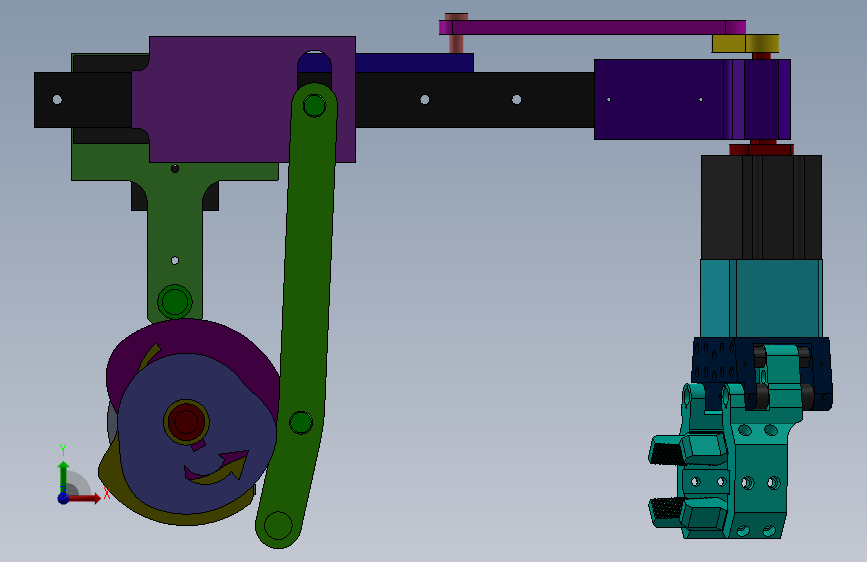The width and height of the screenshot is (867, 562).
Task: Select the yellow block under magenta bar's right end
Action: click(x=745, y=43)
